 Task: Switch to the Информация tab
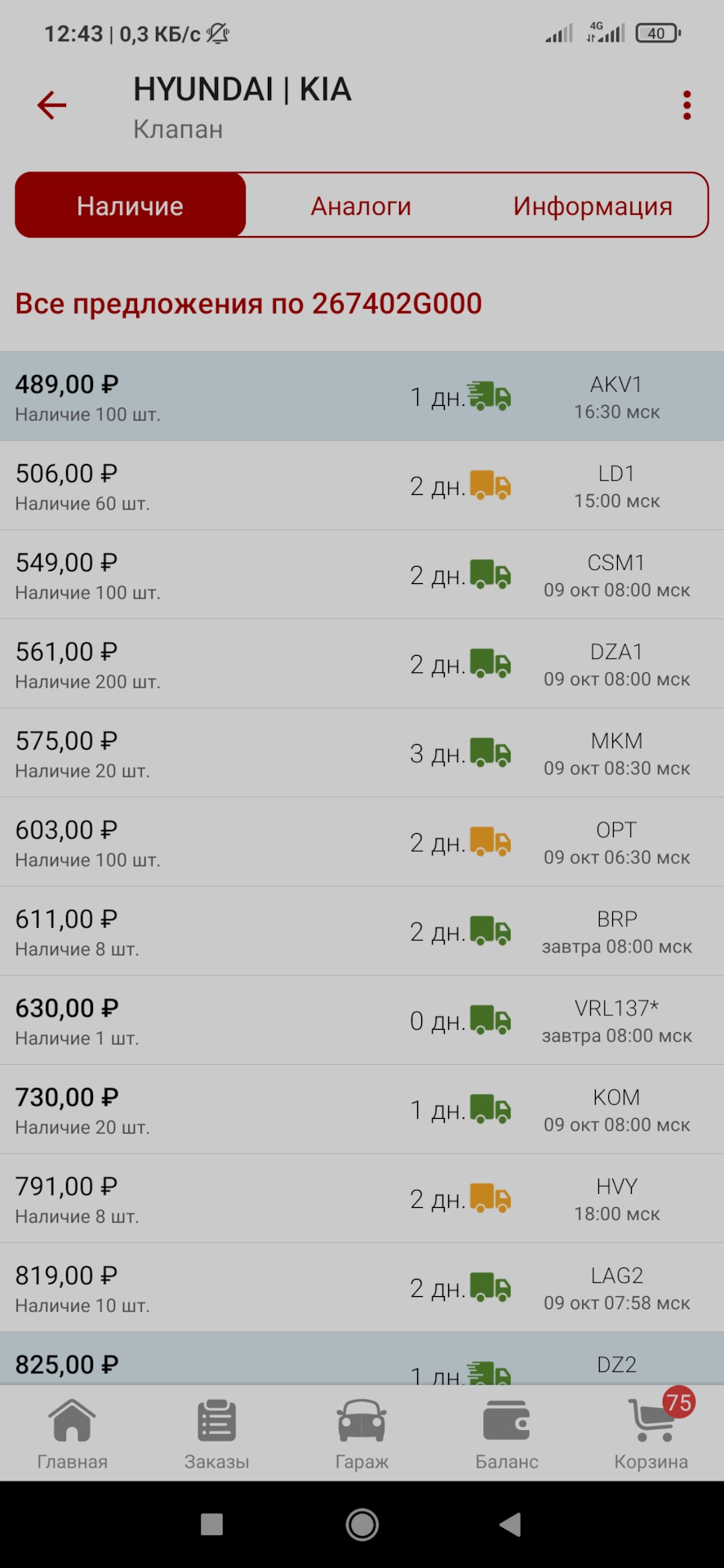(593, 206)
